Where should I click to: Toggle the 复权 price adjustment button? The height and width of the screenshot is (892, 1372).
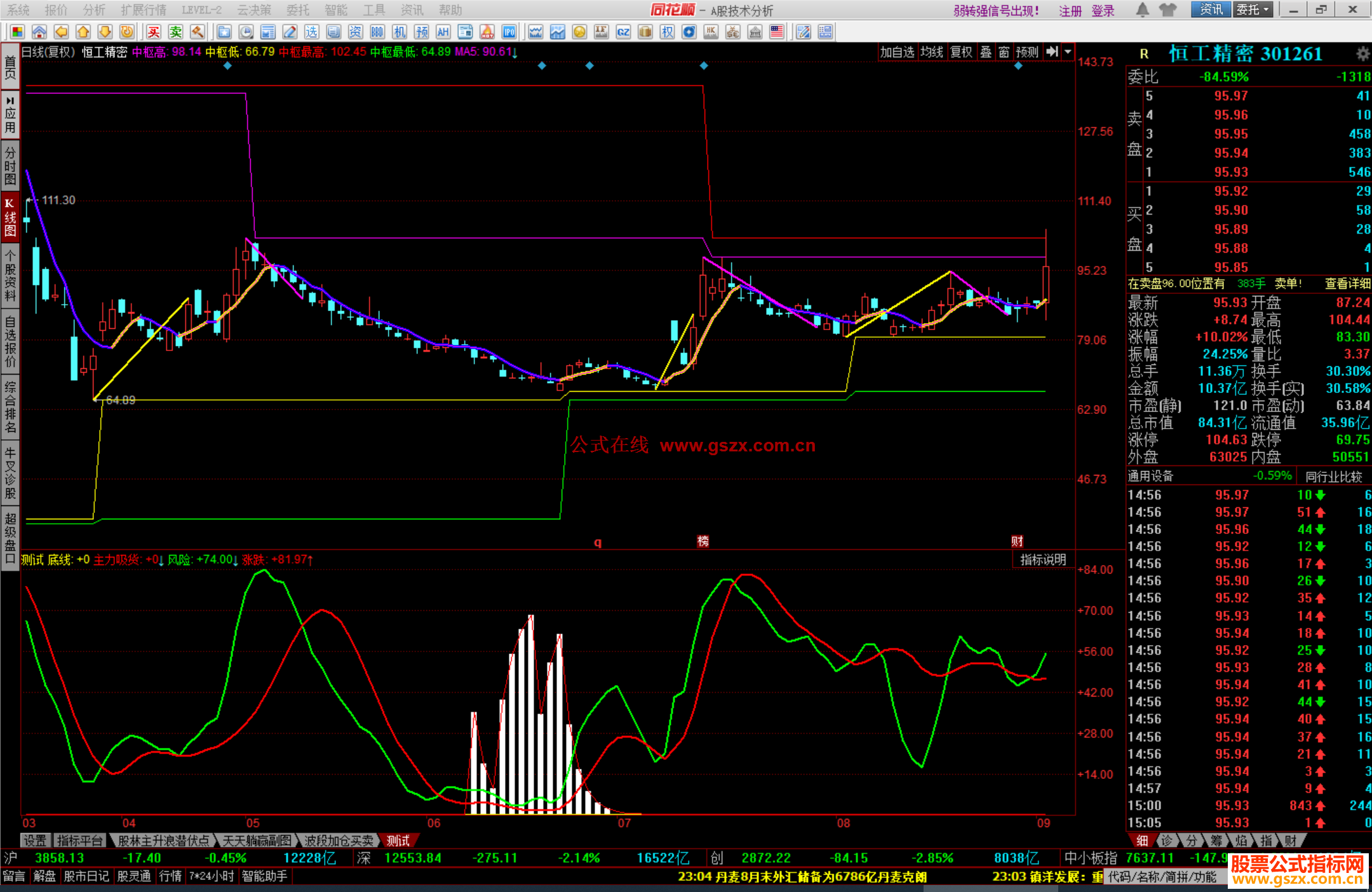[x=960, y=52]
